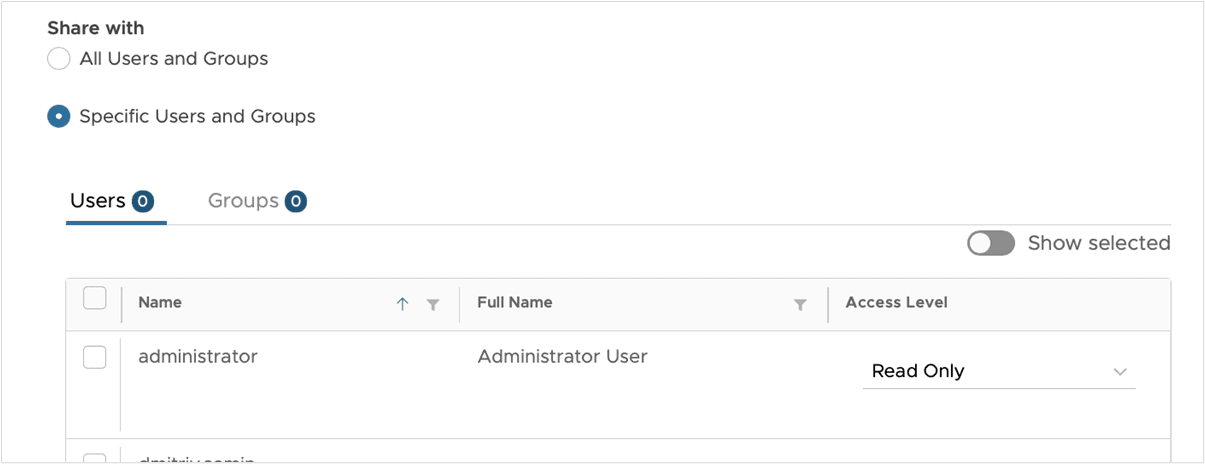This screenshot has height=464, width=1205.
Task: Select the administrator name cell
Action: [198, 356]
